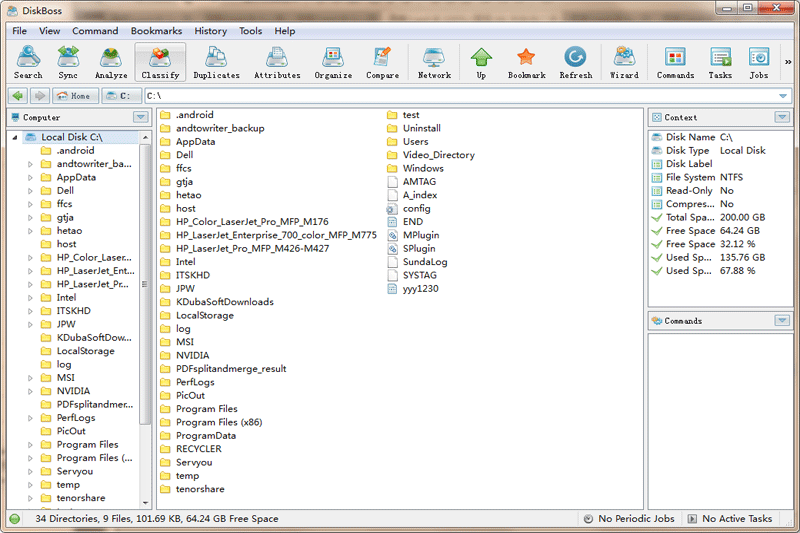The height and width of the screenshot is (533, 800).
Task: Open the Context panel dropdown arrow
Action: [x=782, y=117]
